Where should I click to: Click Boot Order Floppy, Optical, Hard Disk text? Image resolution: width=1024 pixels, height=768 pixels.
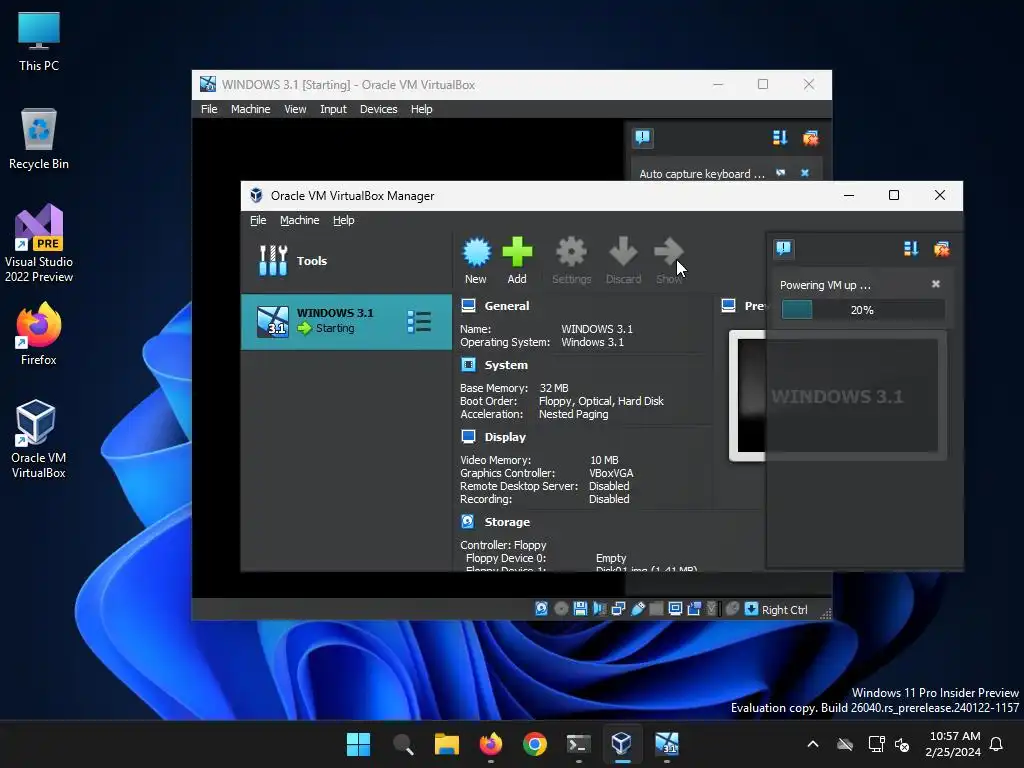click(x=601, y=401)
